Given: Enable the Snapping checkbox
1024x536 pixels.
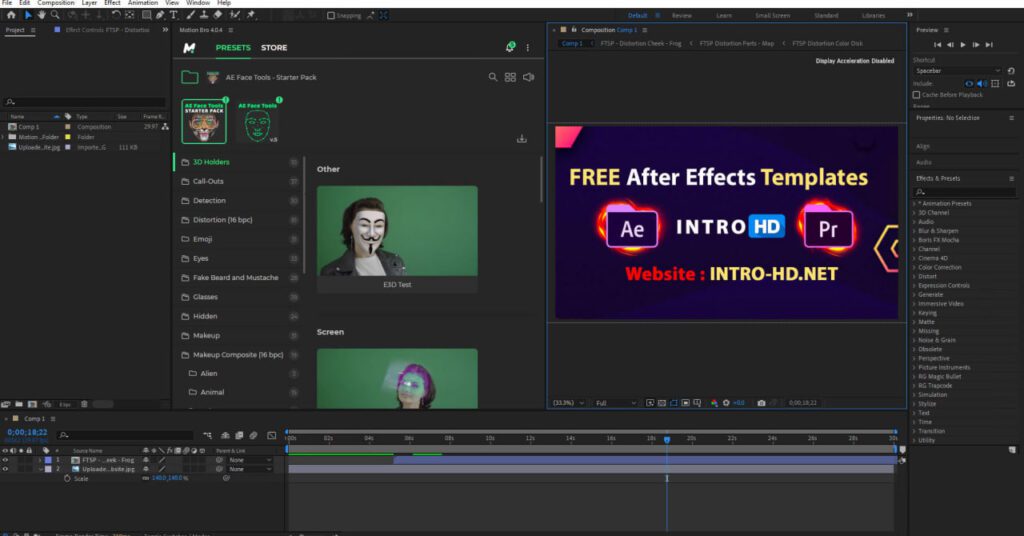Looking at the screenshot, I should 330,15.
